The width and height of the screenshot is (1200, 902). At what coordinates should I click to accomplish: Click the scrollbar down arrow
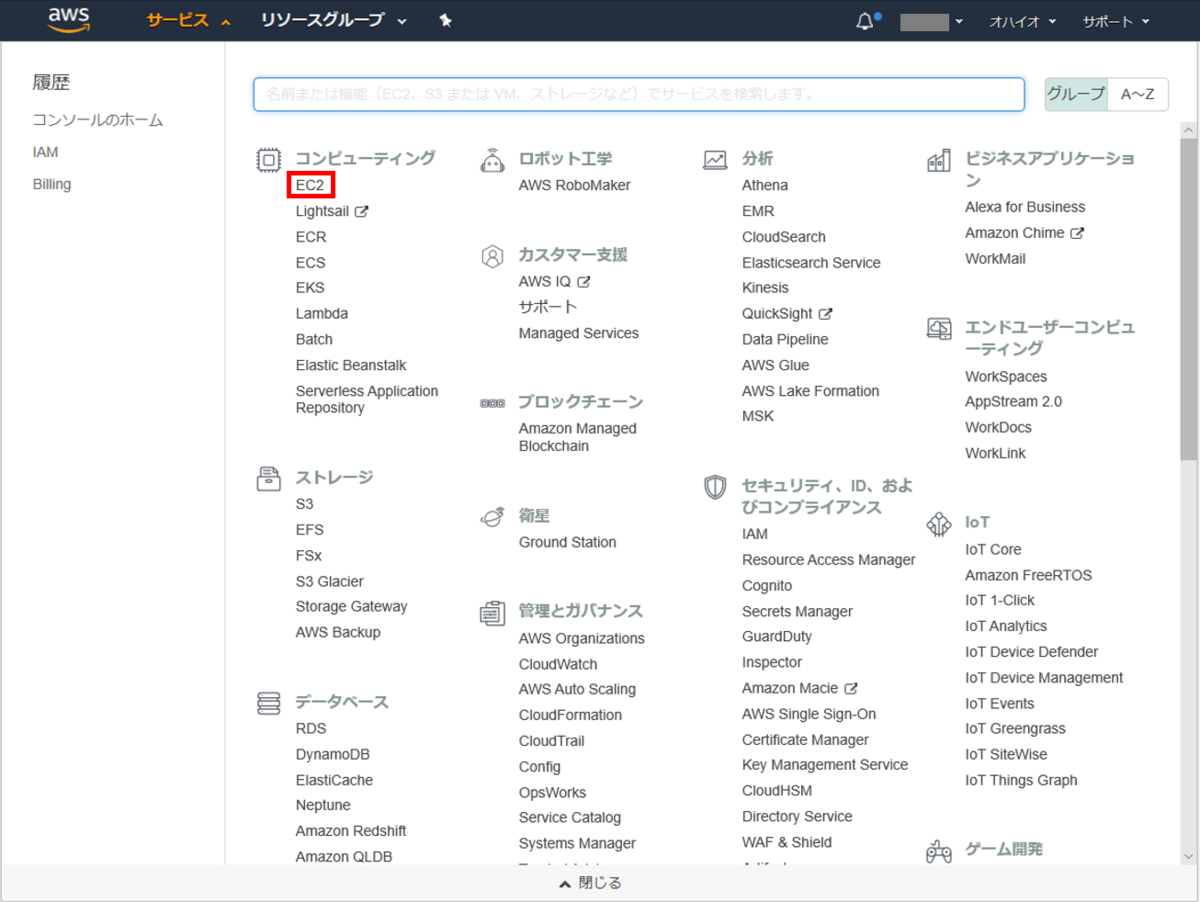click(x=1189, y=857)
